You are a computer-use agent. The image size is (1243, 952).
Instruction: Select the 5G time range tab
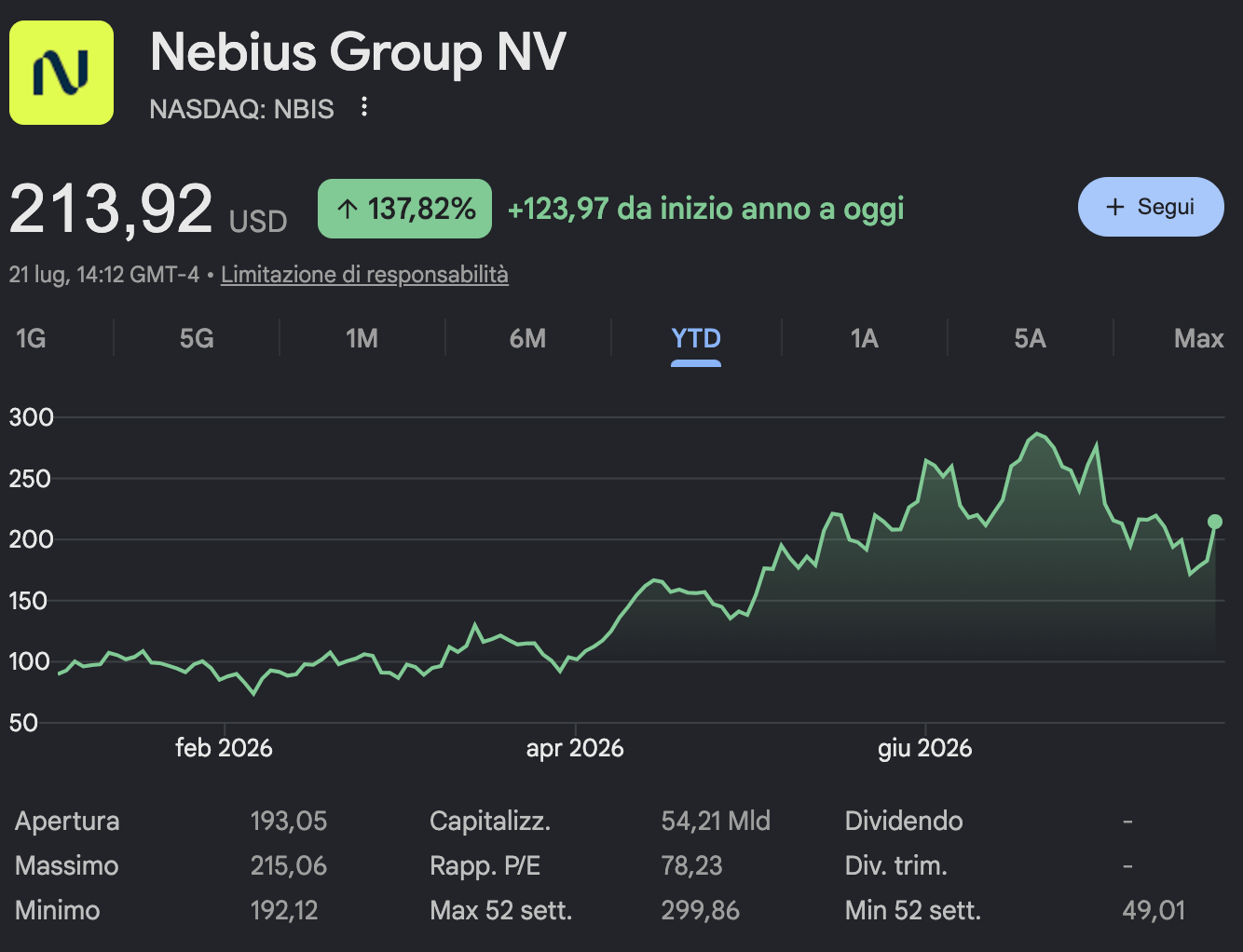click(197, 338)
